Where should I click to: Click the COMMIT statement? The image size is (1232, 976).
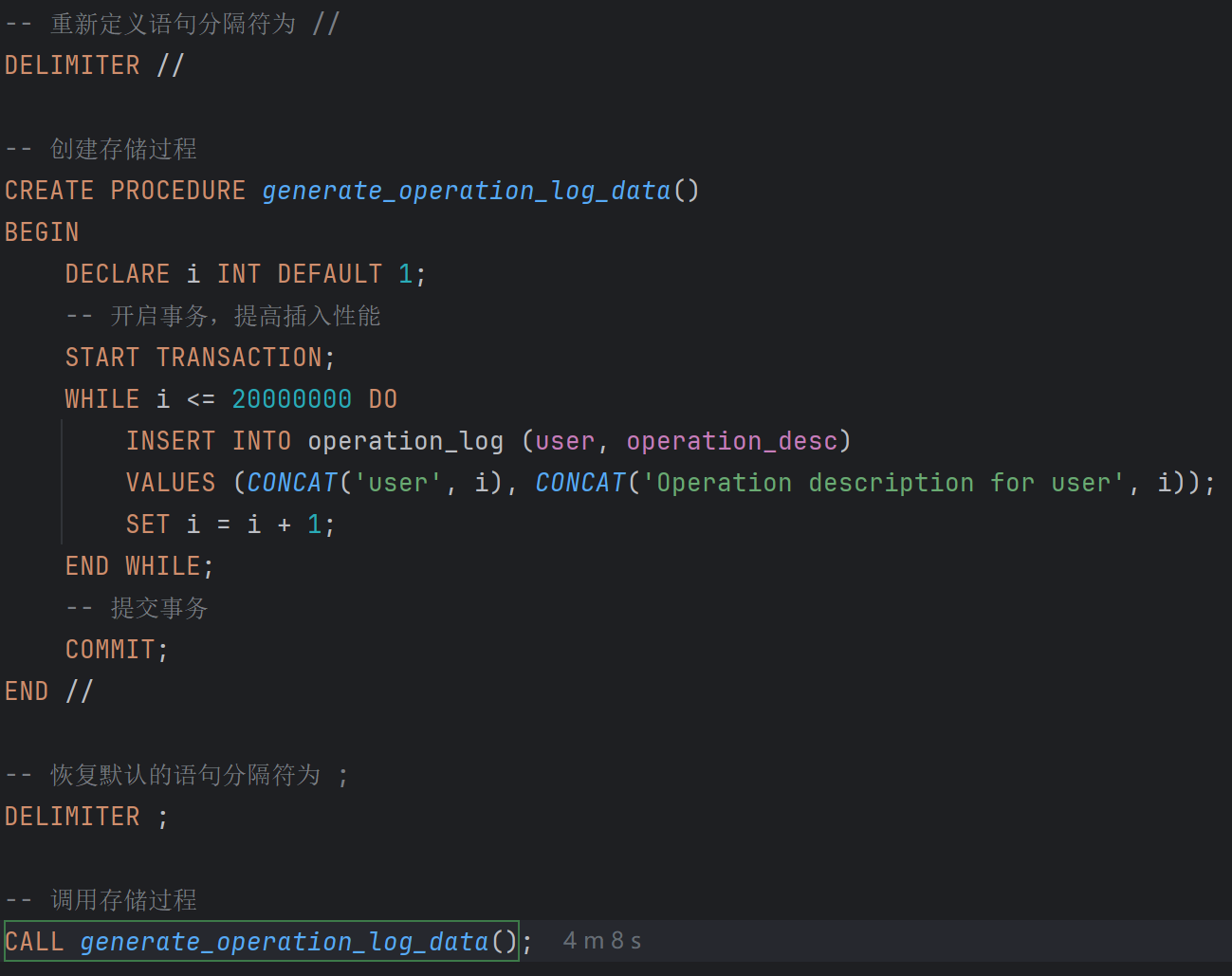pos(111,649)
